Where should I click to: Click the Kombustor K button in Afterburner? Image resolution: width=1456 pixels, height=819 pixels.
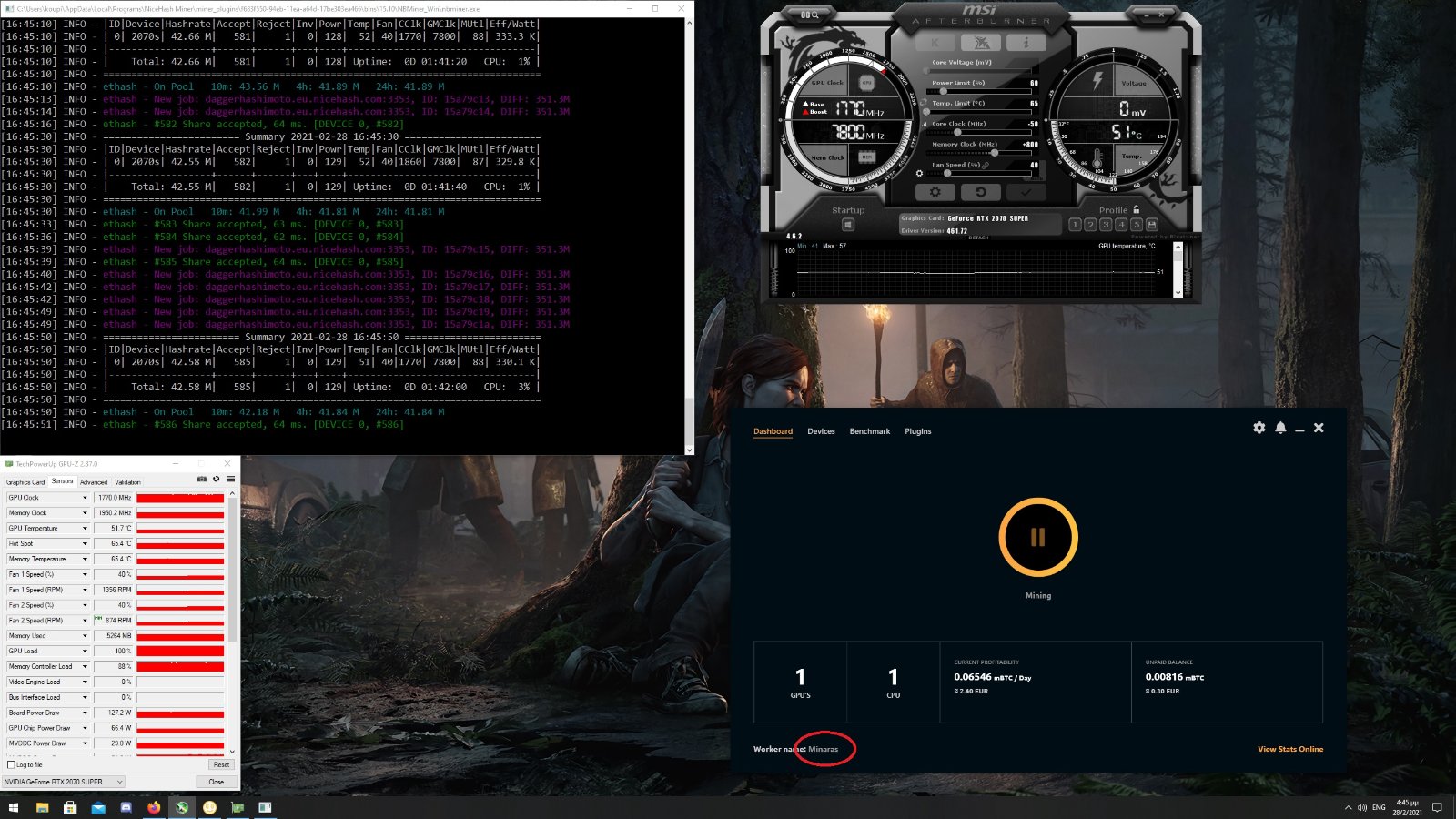pyautogui.click(x=935, y=43)
